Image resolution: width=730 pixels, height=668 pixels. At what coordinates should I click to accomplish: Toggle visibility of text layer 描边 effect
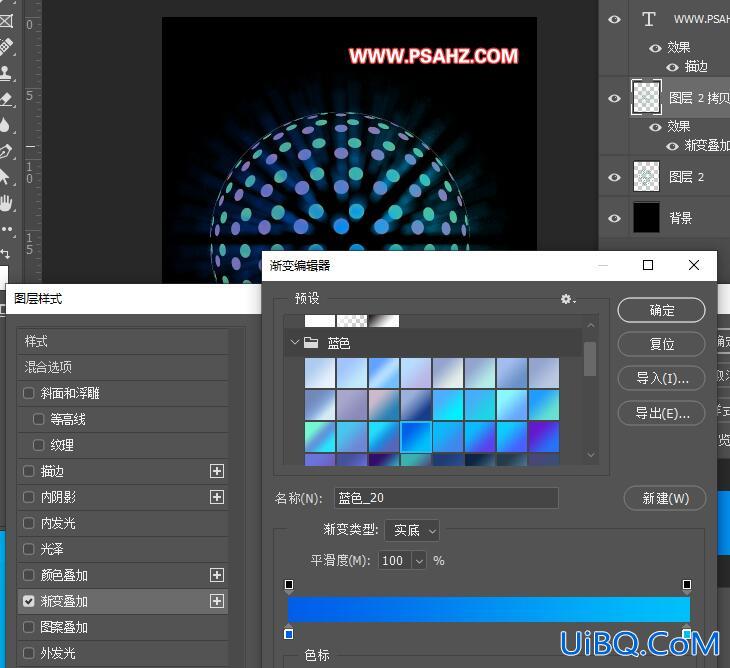coord(672,67)
